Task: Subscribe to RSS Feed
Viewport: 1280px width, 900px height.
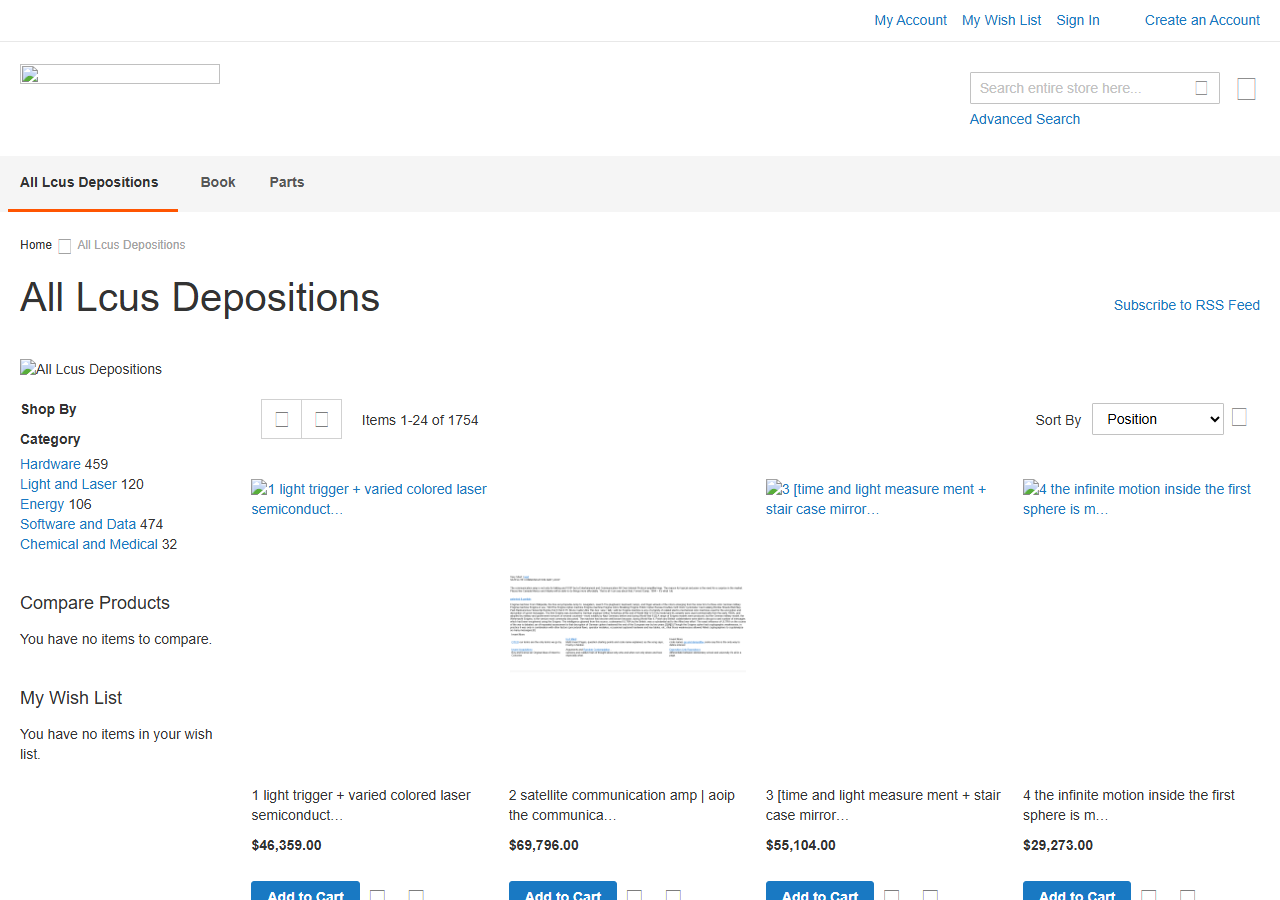Action: 1187,305
